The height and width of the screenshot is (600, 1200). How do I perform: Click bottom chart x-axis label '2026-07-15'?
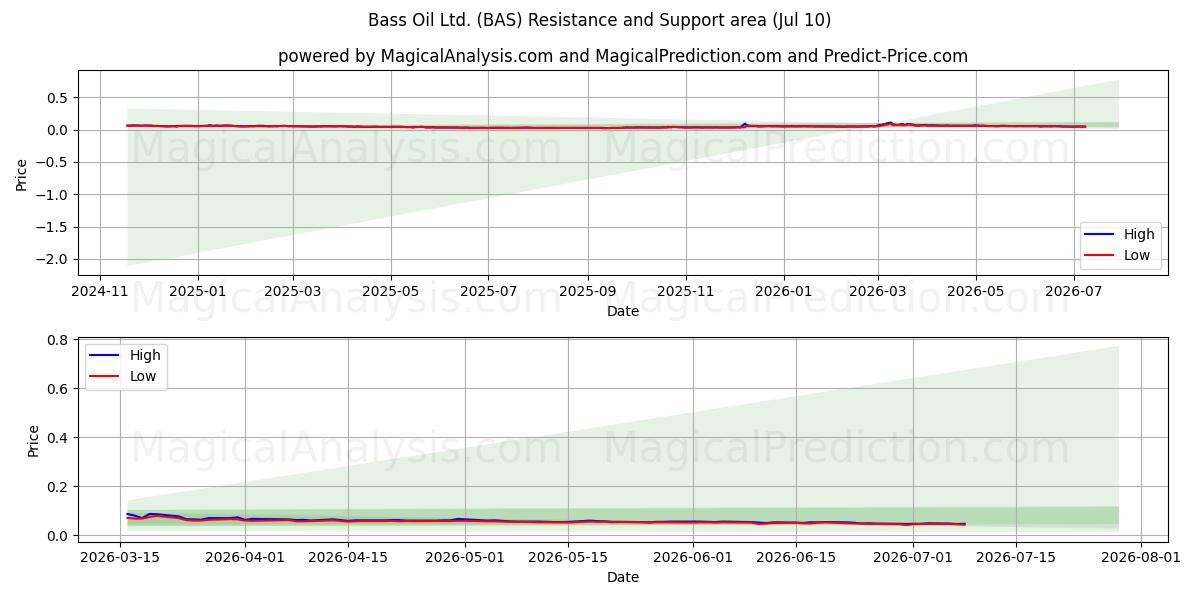coord(1016,556)
